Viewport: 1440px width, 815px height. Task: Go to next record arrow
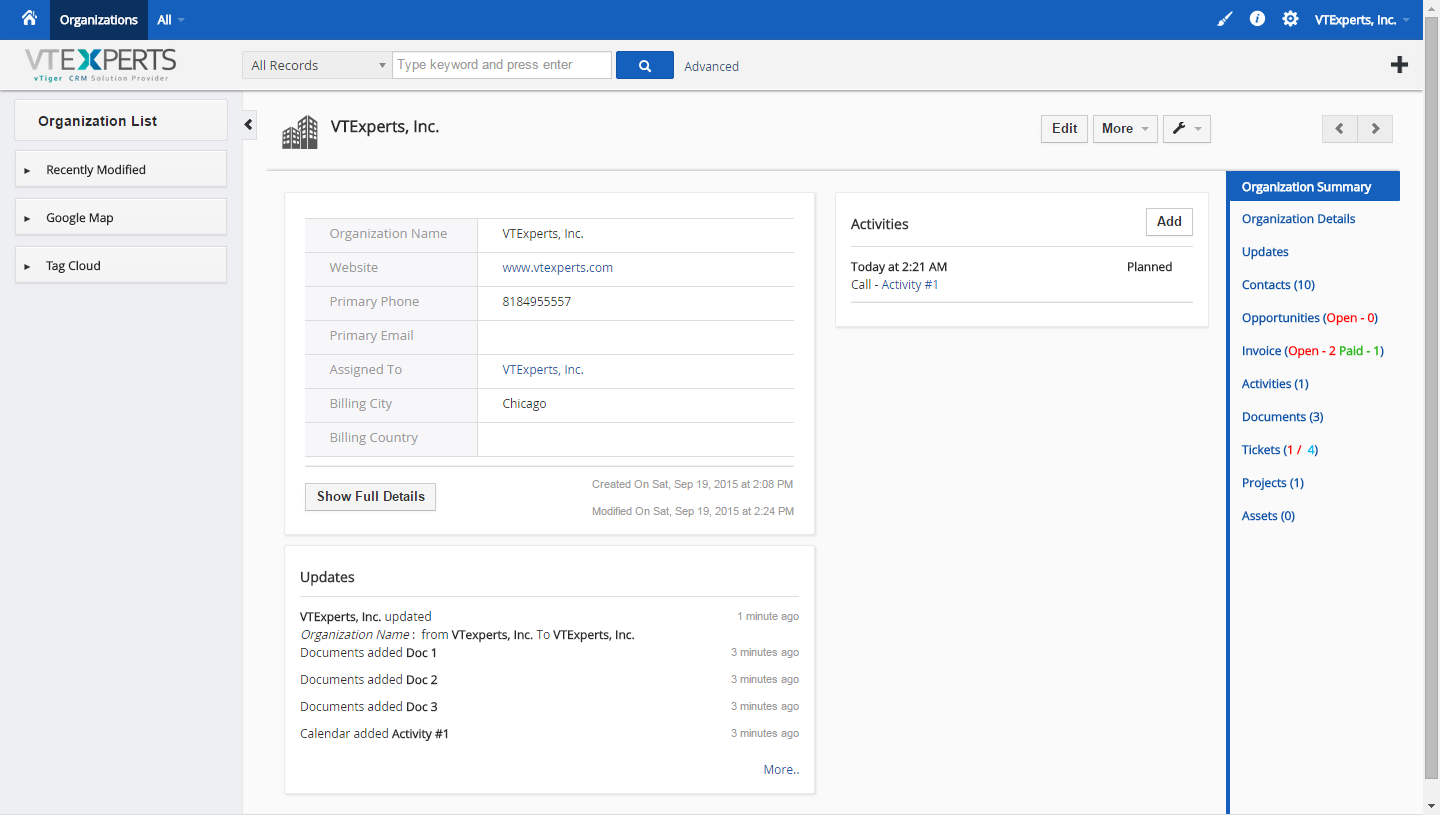pos(1375,128)
